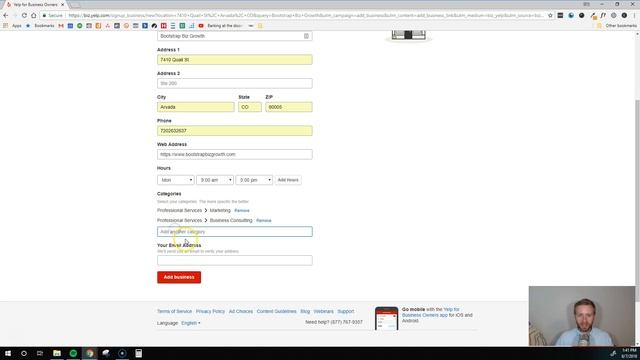This screenshot has height=360, width=640.
Task: Open File Explorer from the taskbar
Action: pyautogui.click(x=57, y=353)
